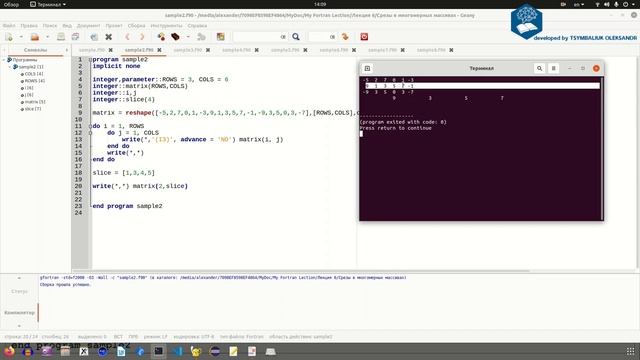The image size is (640, 360).
Task: Open the Справка menu
Action: 197,25
